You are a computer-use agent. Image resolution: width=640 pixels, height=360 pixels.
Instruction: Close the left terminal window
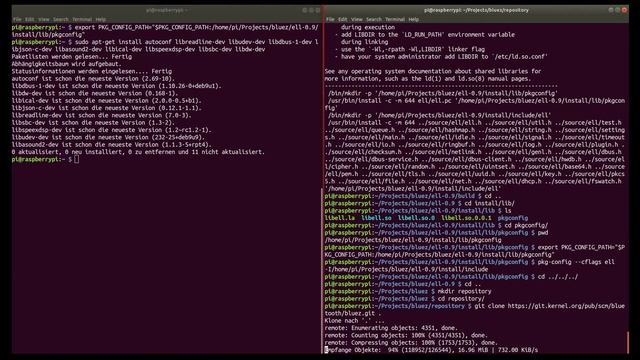318,10
